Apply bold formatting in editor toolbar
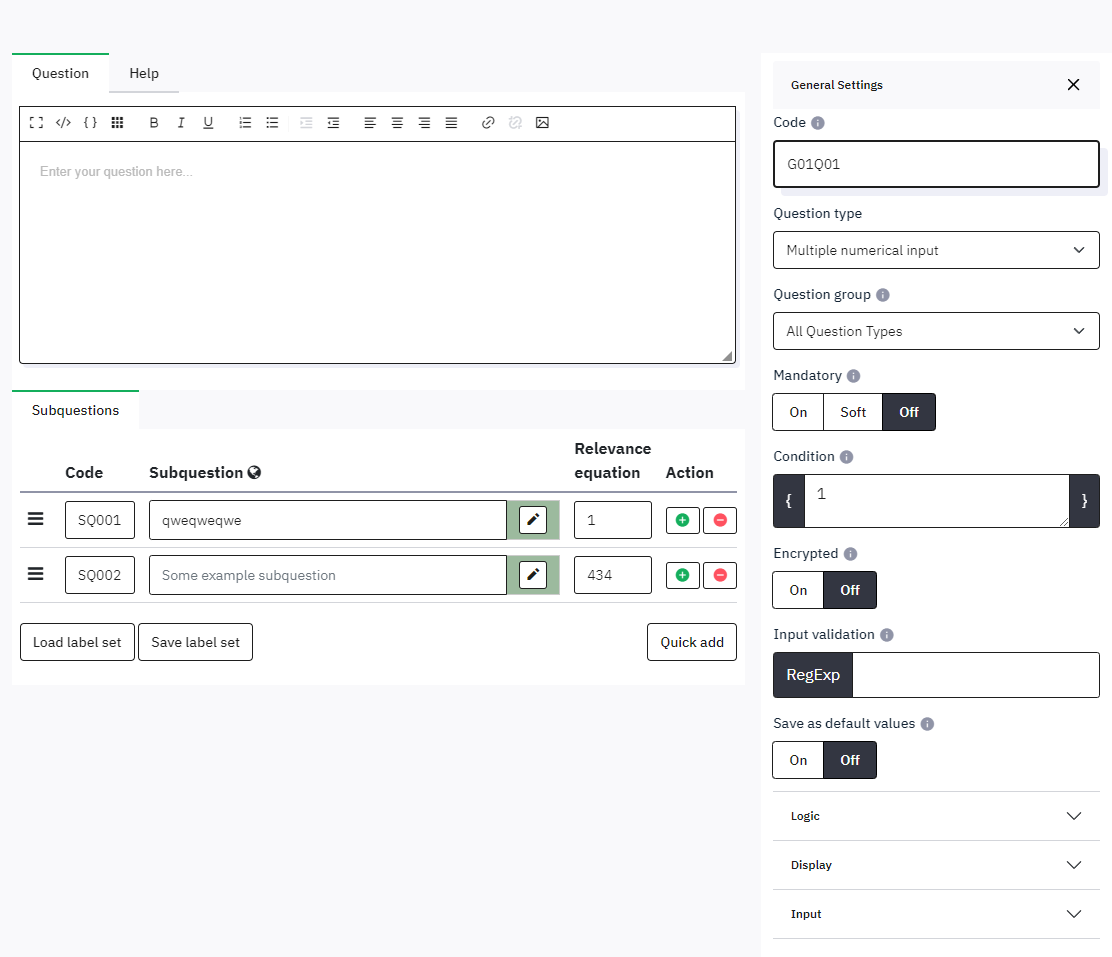Viewport: 1112px width, 957px height. pos(154,123)
